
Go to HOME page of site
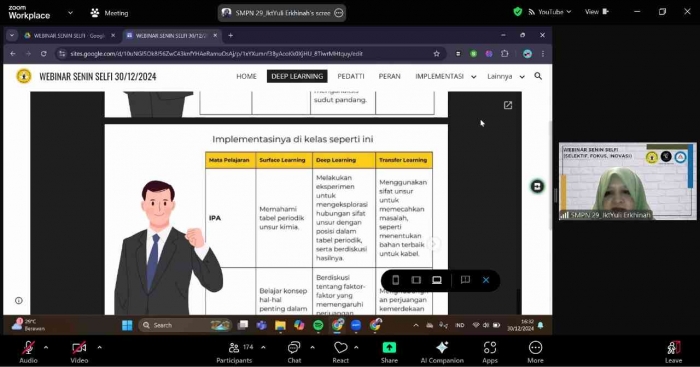click(x=246, y=76)
